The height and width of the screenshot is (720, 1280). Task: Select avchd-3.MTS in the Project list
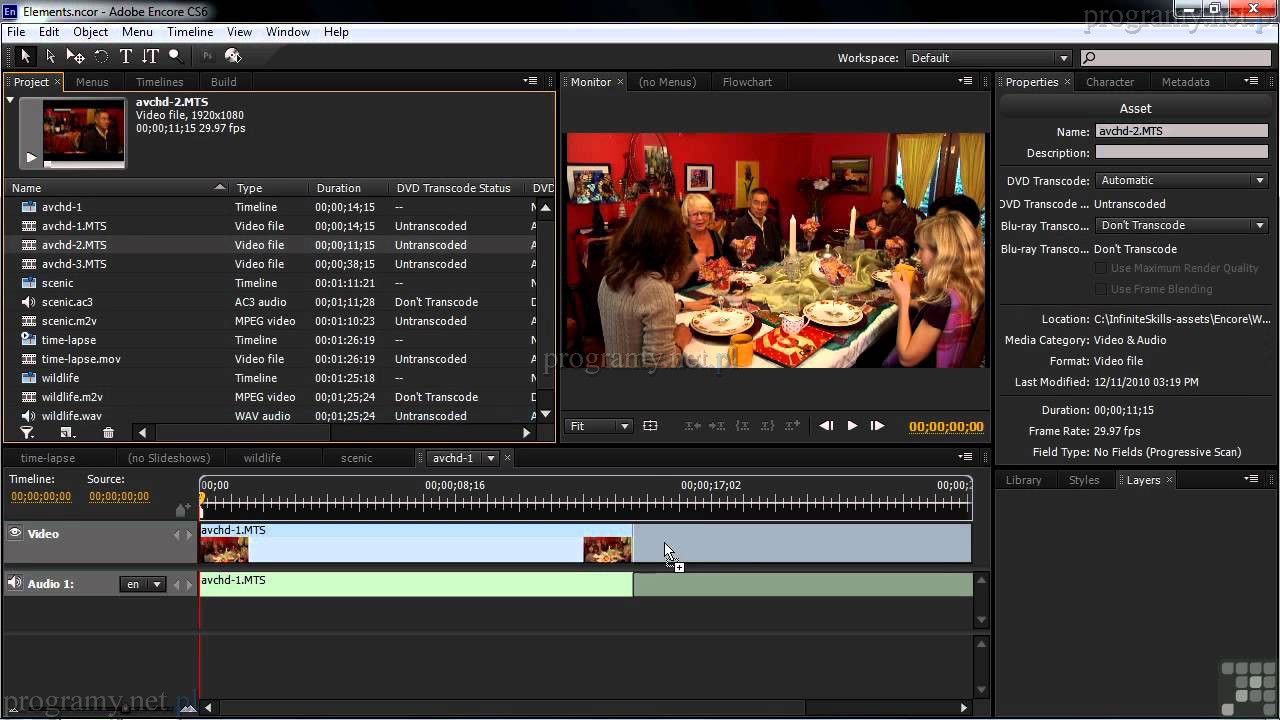[74, 264]
